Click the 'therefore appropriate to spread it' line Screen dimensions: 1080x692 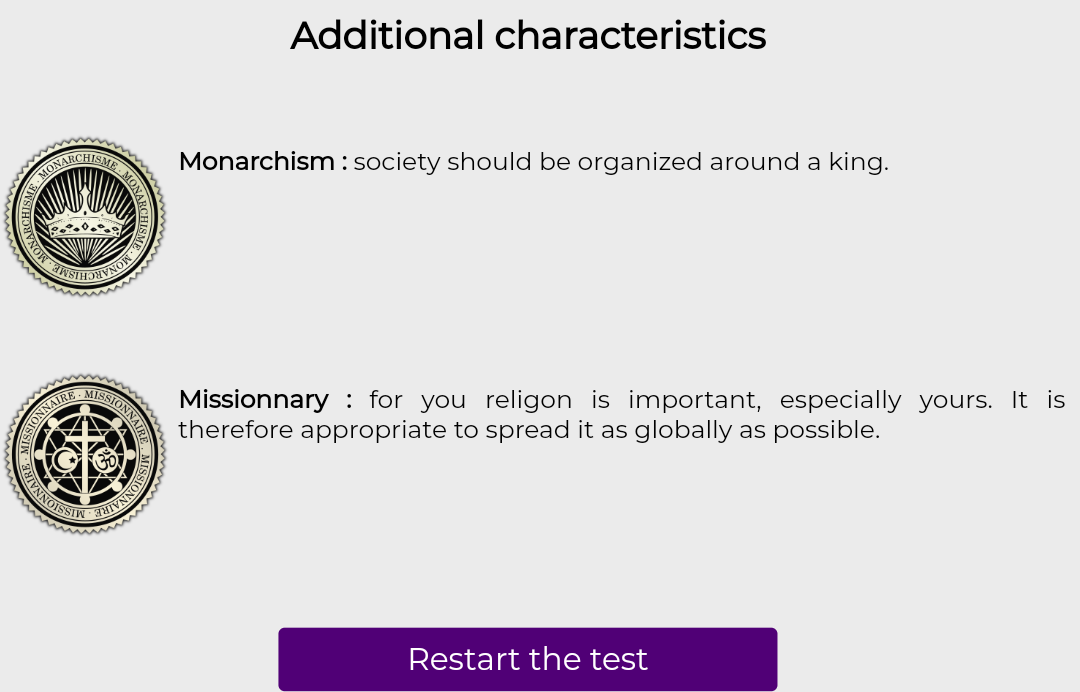tap(529, 430)
